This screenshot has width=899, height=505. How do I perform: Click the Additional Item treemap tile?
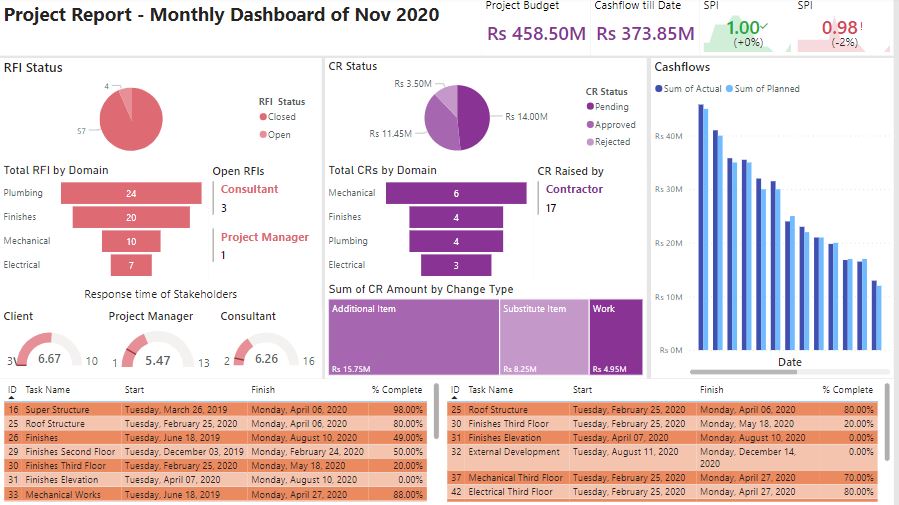pyautogui.click(x=413, y=337)
